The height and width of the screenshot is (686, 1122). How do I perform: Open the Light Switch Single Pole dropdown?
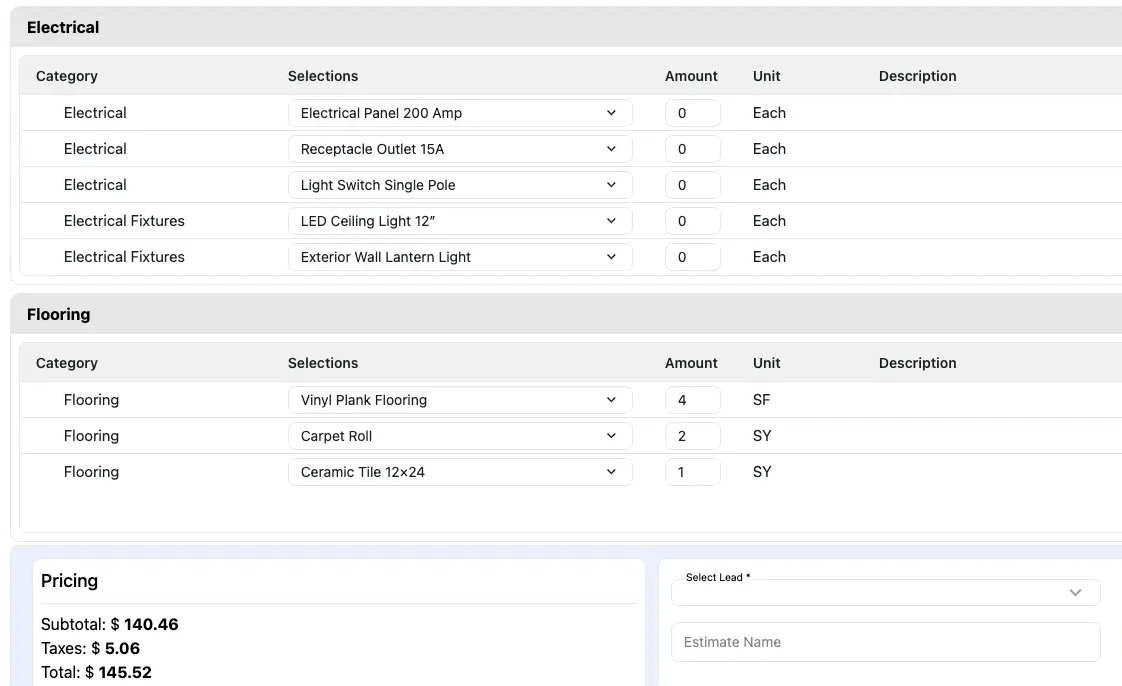coord(460,185)
